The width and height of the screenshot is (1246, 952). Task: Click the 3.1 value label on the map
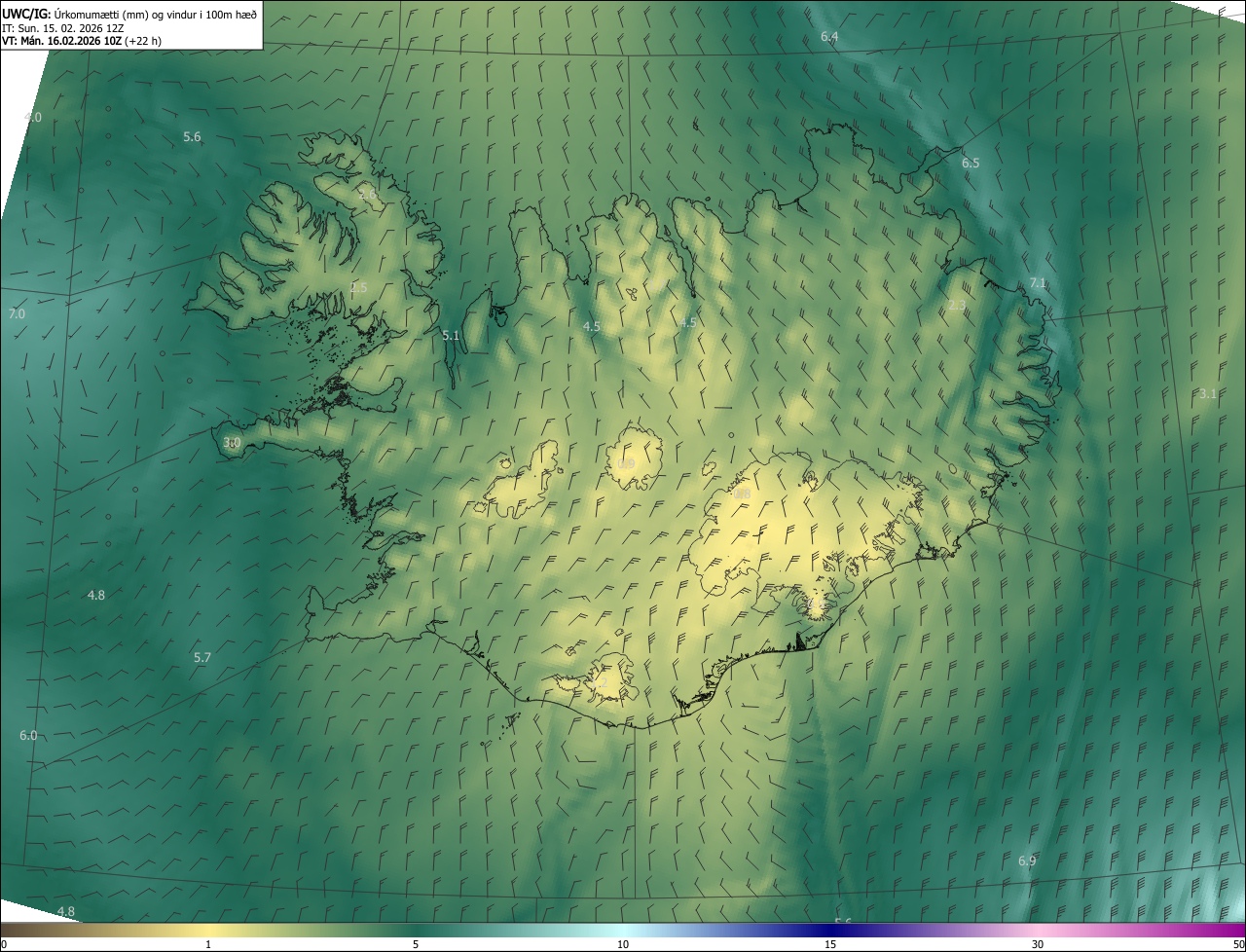1208,394
